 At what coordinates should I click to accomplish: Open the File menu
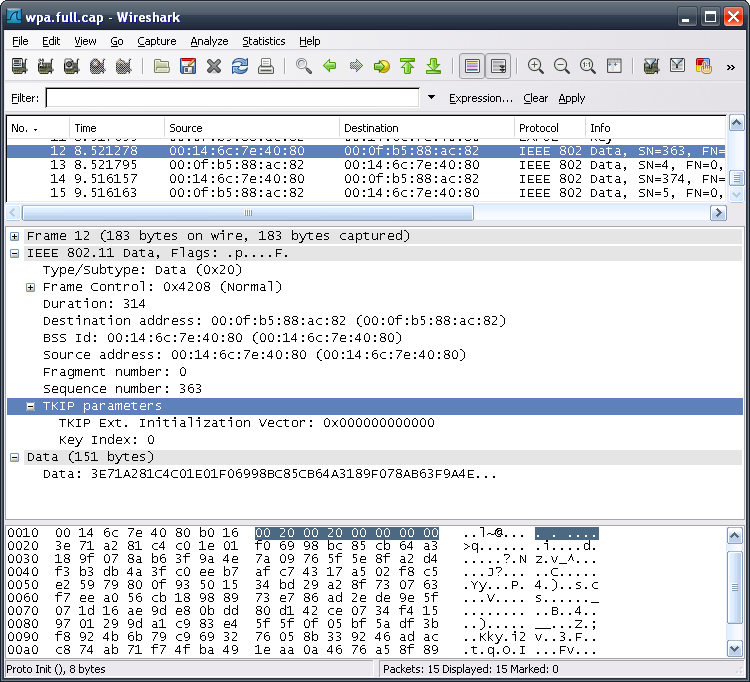[20, 41]
